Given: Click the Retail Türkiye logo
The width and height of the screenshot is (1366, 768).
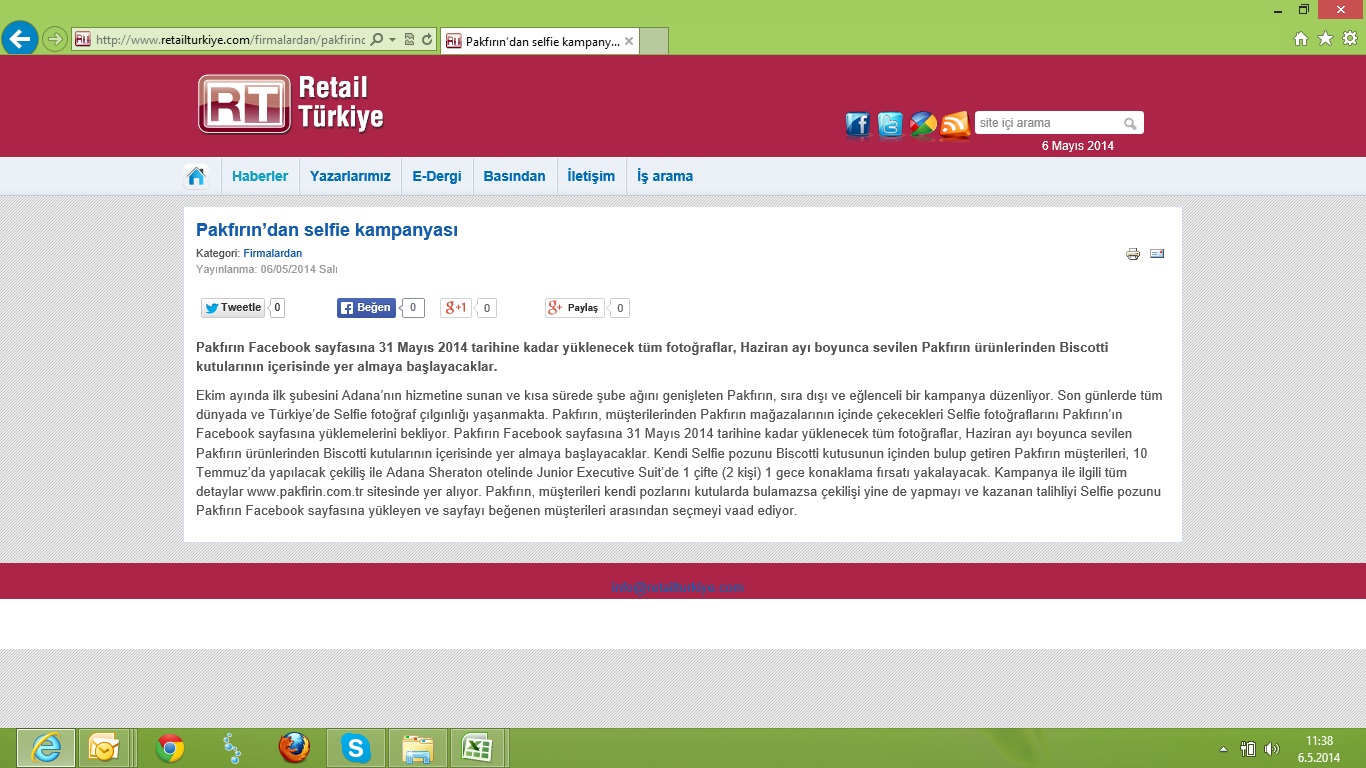Looking at the screenshot, I should pos(291,103).
